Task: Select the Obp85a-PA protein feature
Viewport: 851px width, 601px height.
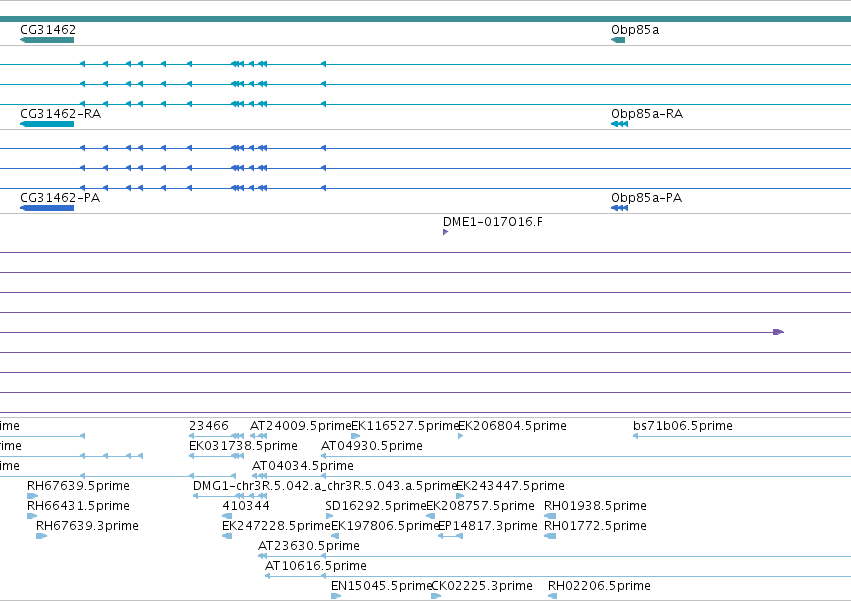Action: 619,208
